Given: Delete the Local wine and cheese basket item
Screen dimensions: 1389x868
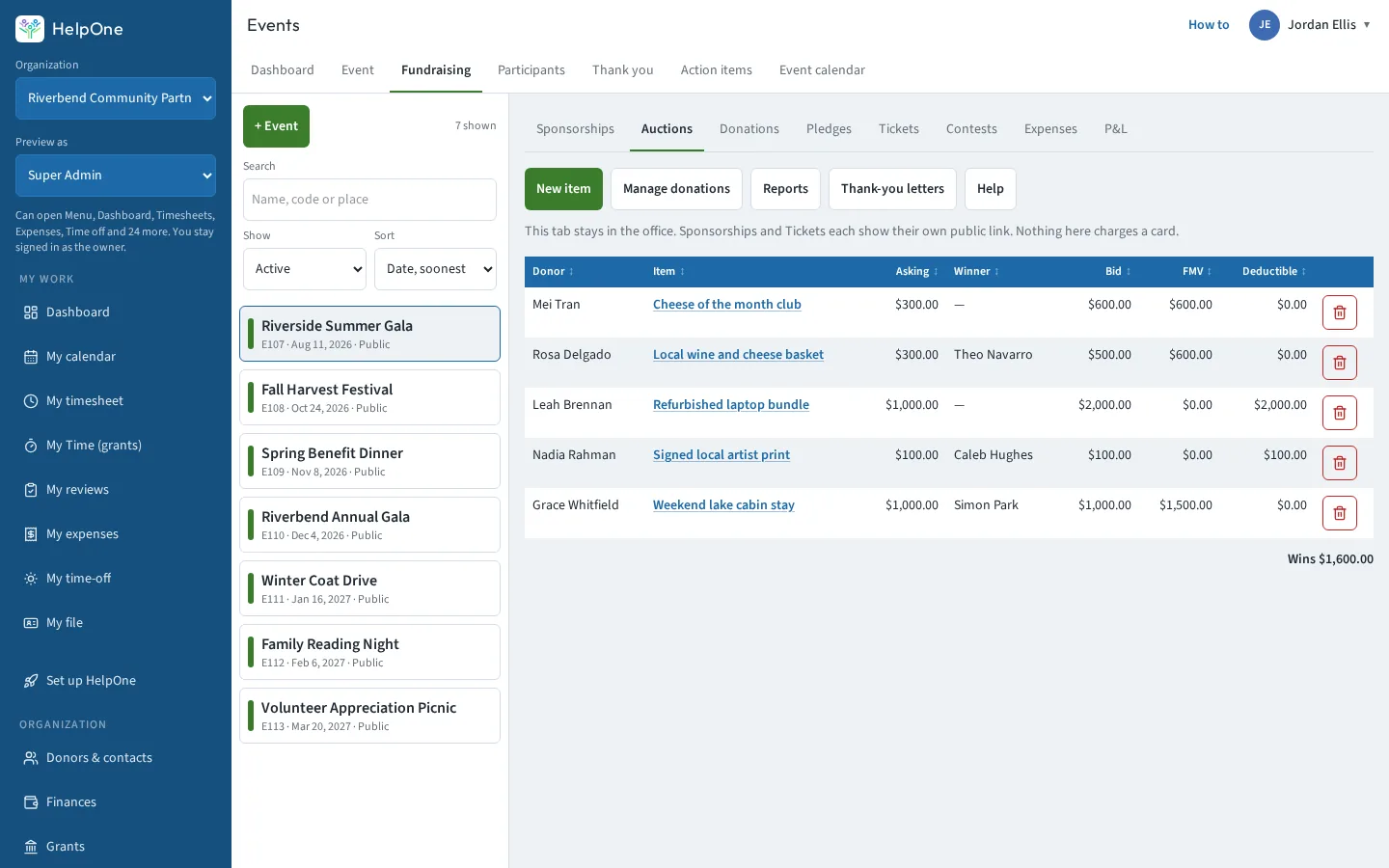Looking at the screenshot, I should 1340,363.
